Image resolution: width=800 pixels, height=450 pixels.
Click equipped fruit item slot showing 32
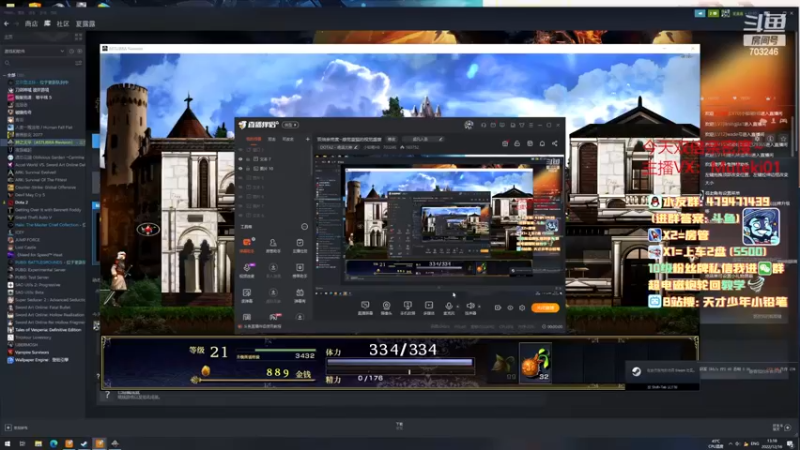(x=535, y=363)
